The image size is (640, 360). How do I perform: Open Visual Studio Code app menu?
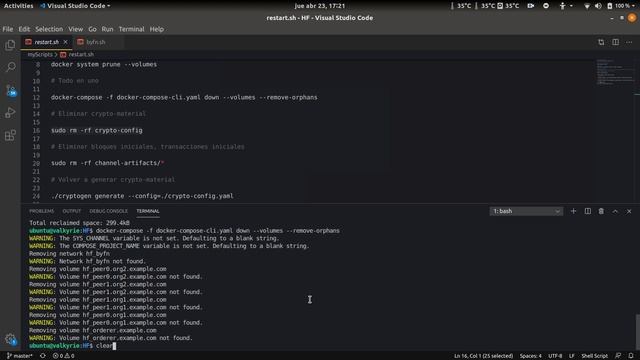[x=75, y=6]
